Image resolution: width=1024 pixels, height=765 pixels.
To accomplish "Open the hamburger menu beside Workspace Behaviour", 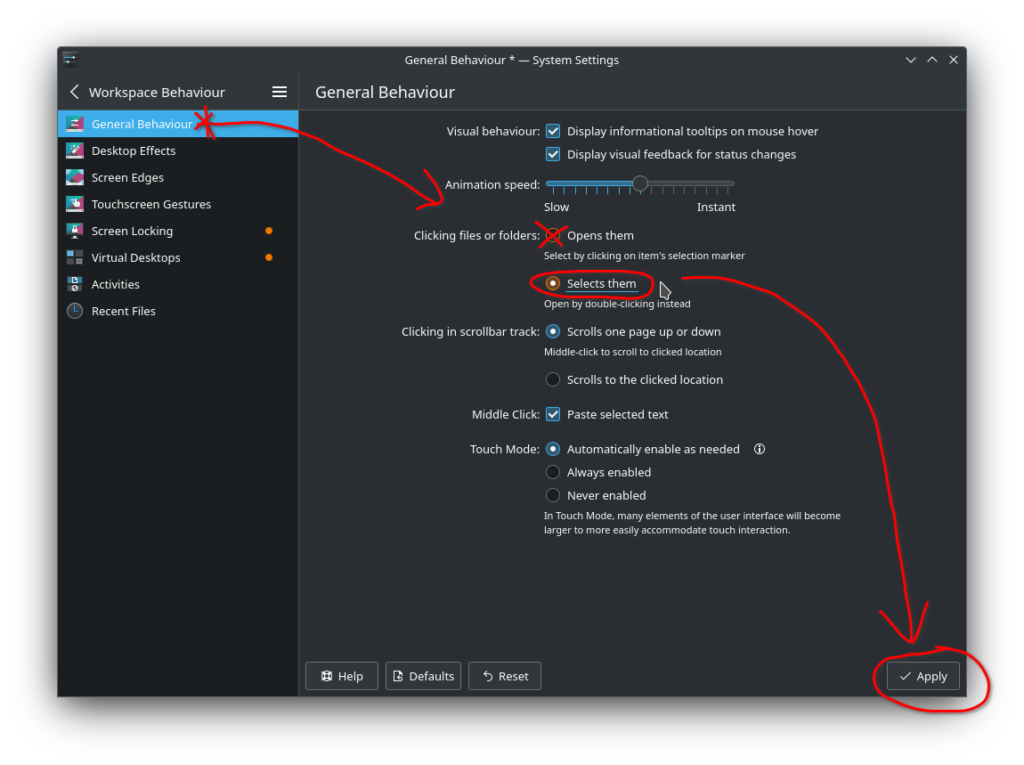I will click(280, 92).
